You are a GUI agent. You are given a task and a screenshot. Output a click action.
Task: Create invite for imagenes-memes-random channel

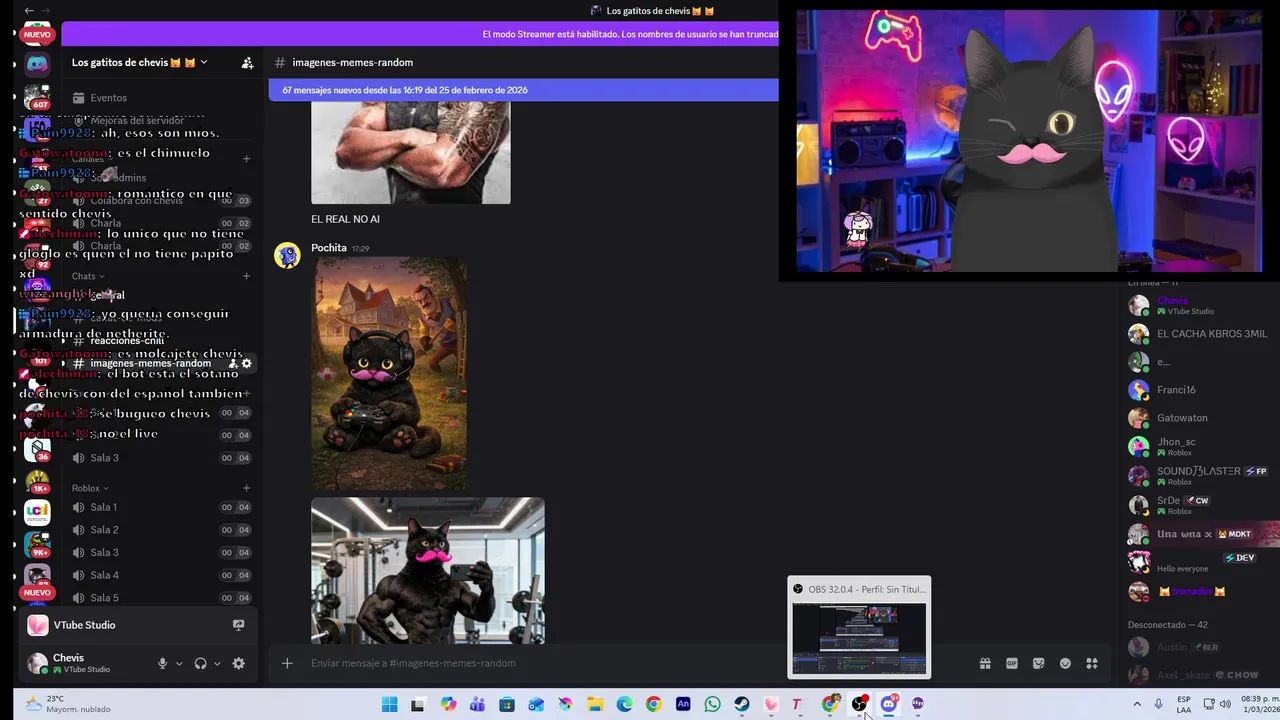coord(233,363)
